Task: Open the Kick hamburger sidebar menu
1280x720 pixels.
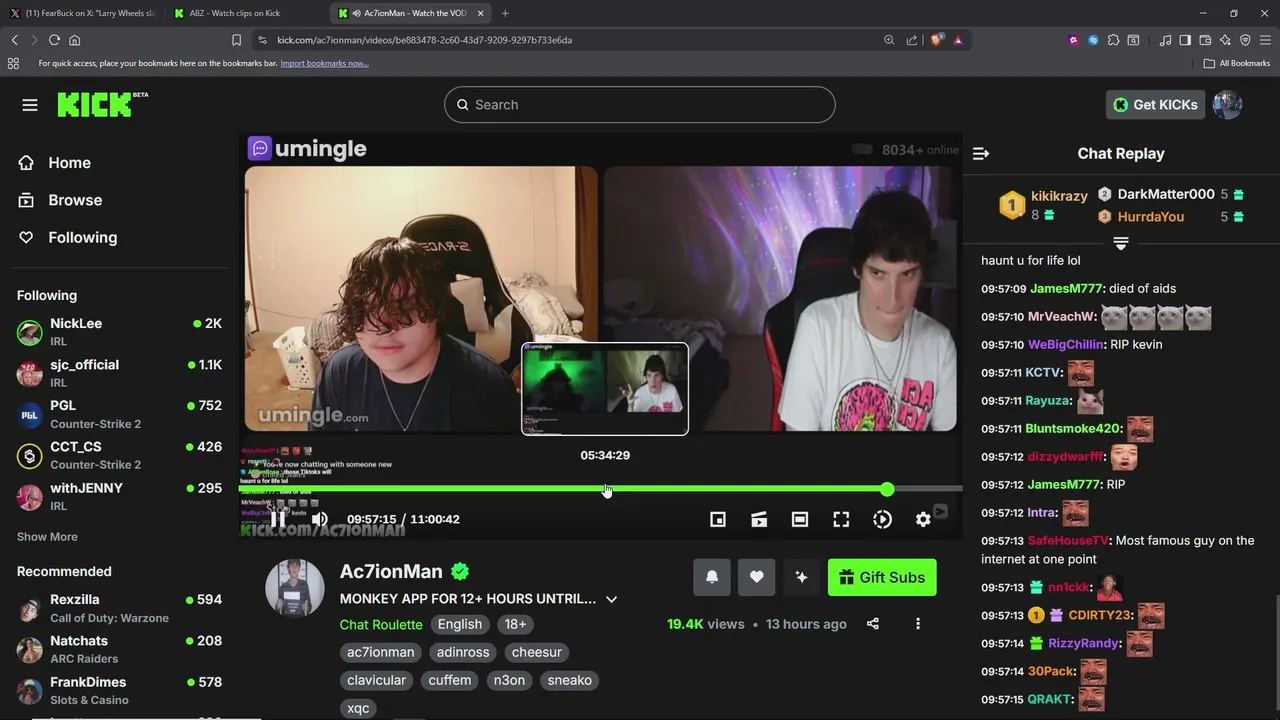Action: (30, 105)
